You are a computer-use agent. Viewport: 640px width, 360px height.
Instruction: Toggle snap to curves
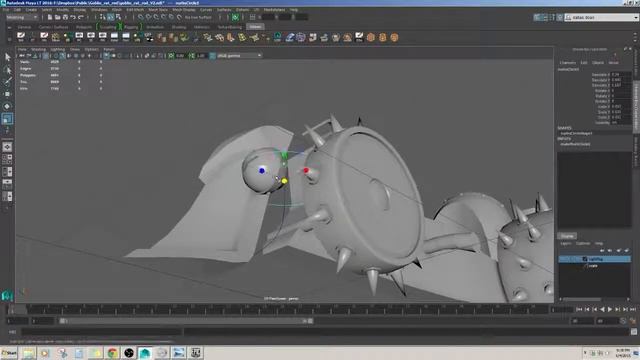[x=148, y=17]
